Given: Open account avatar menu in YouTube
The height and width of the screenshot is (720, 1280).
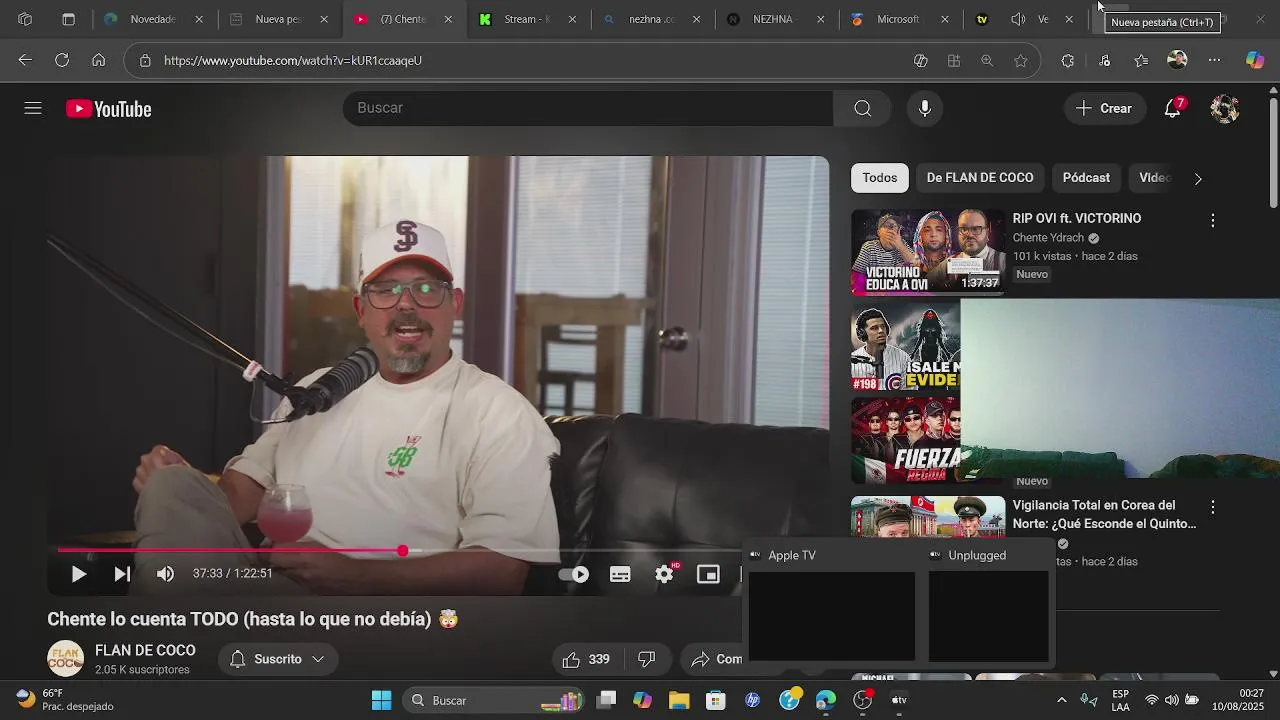Looking at the screenshot, I should click(1225, 108).
